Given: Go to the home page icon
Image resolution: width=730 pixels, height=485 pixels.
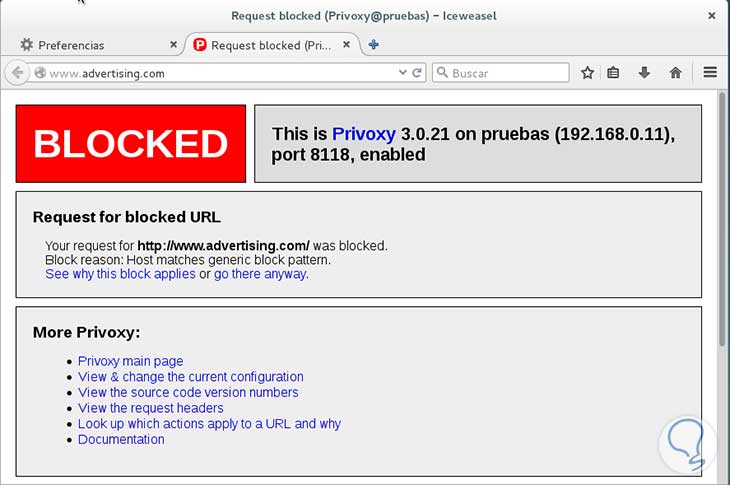Looking at the screenshot, I should click(676, 73).
